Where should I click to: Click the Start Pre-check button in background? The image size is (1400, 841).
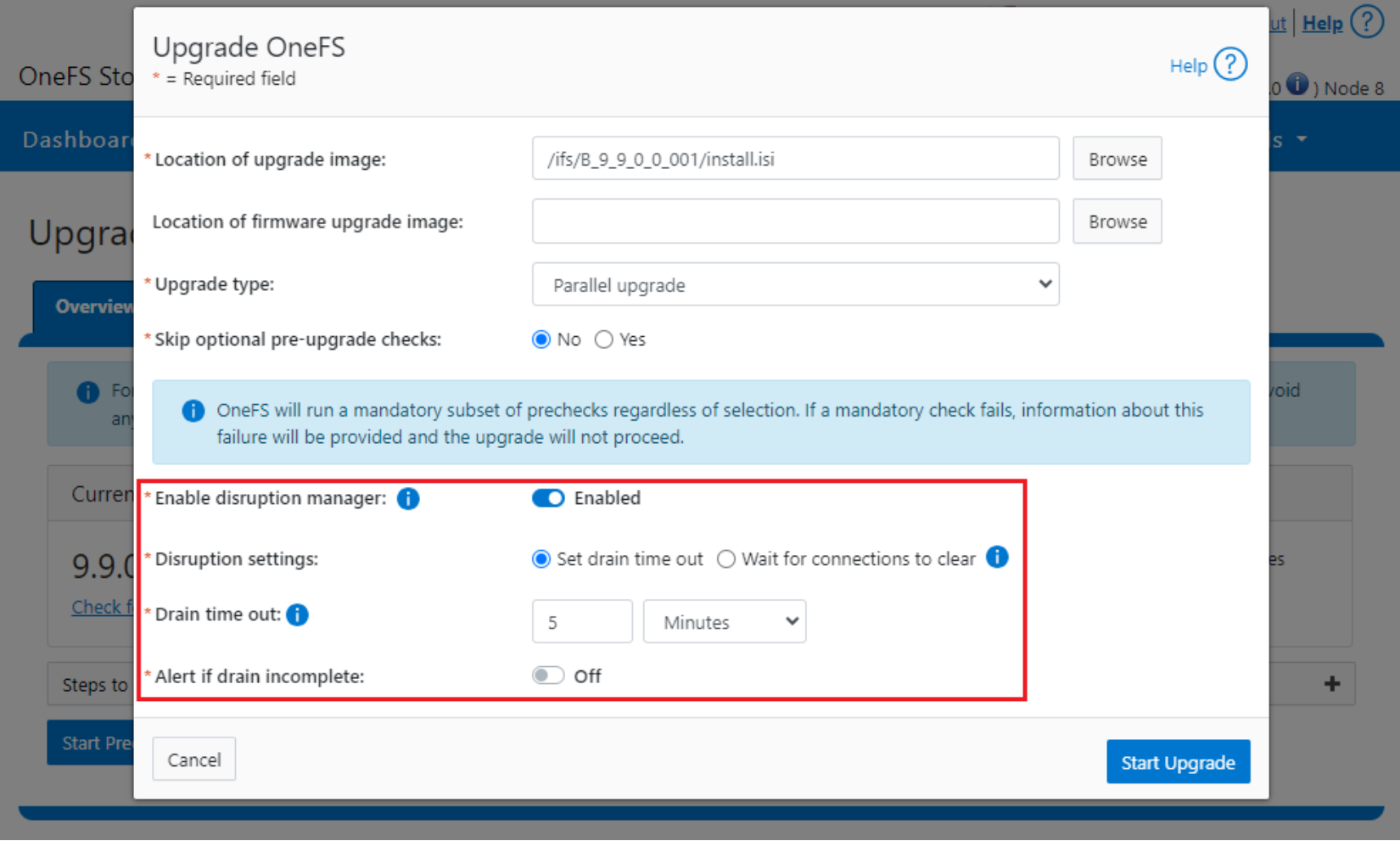coord(90,743)
